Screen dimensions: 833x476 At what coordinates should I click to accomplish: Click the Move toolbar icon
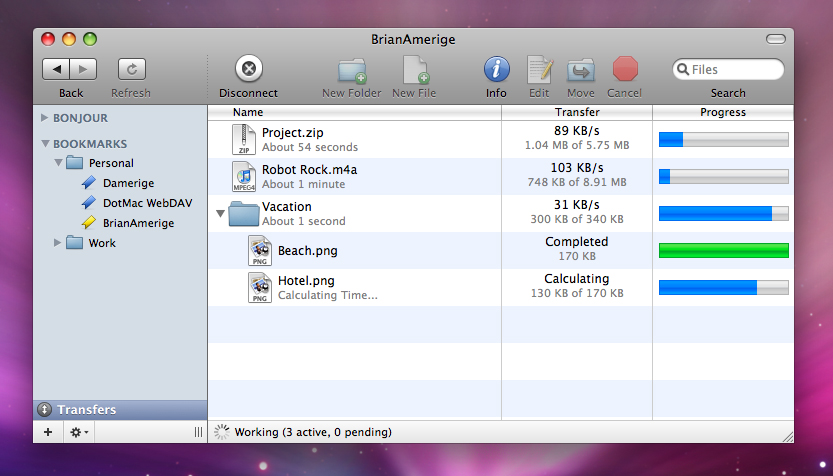pyautogui.click(x=581, y=71)
